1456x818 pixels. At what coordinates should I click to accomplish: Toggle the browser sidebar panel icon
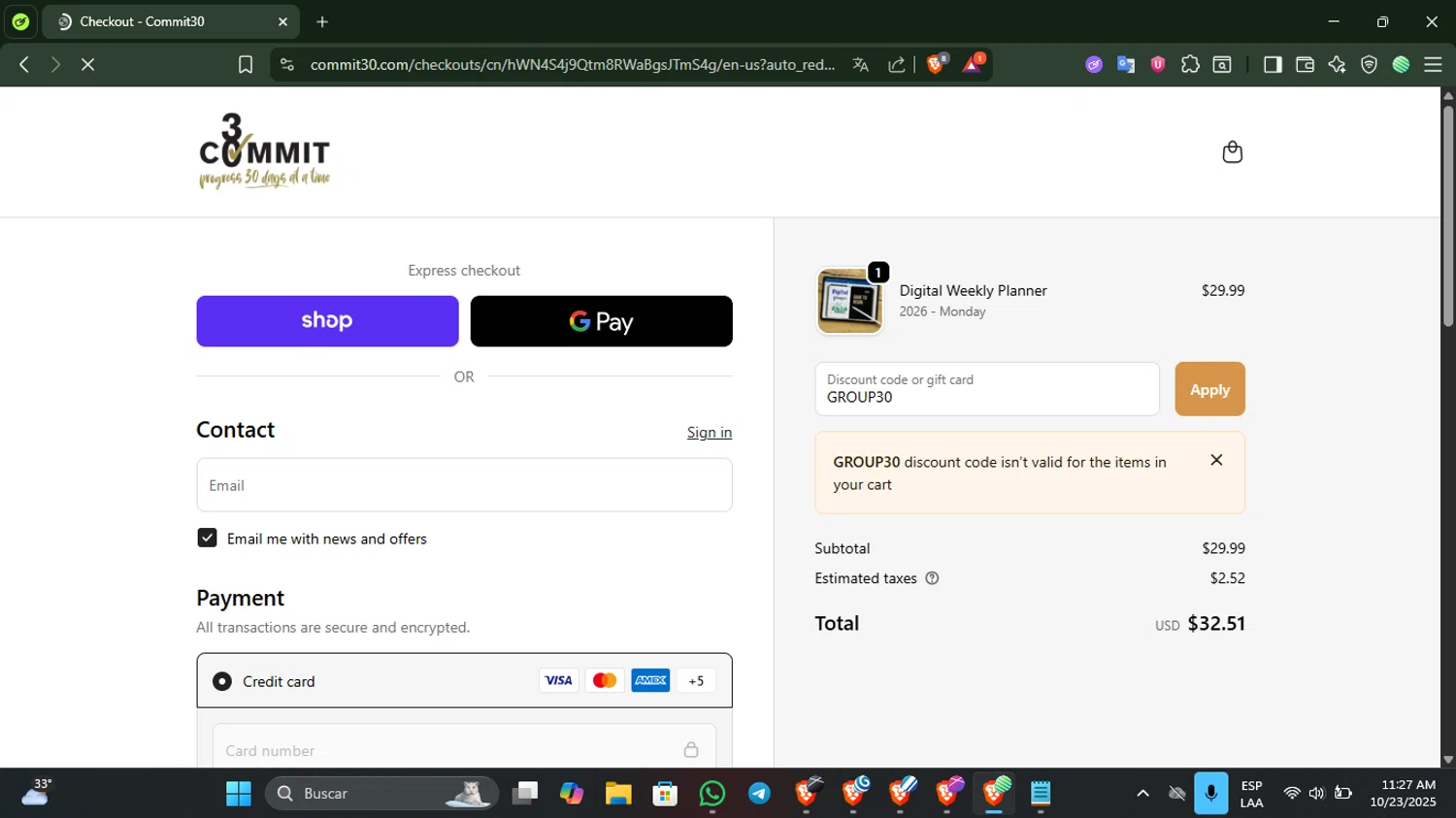tap(1273, 64)
